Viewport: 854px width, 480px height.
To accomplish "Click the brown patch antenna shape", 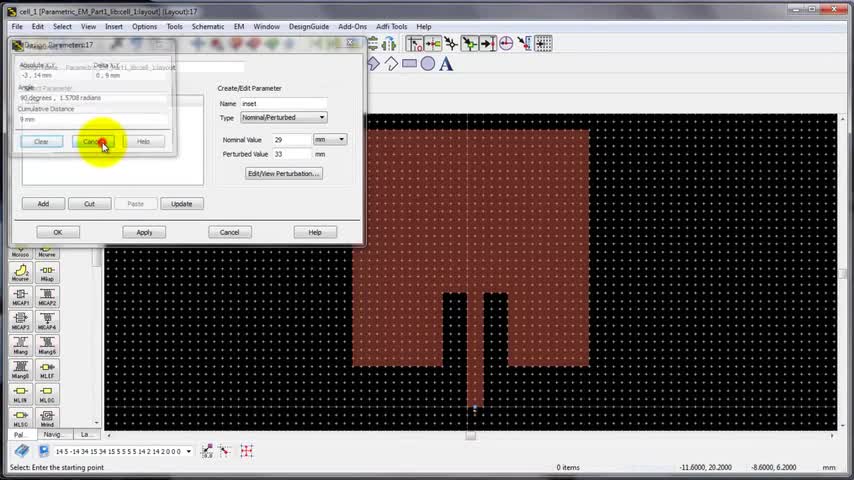I will click(x=471, y=218).
